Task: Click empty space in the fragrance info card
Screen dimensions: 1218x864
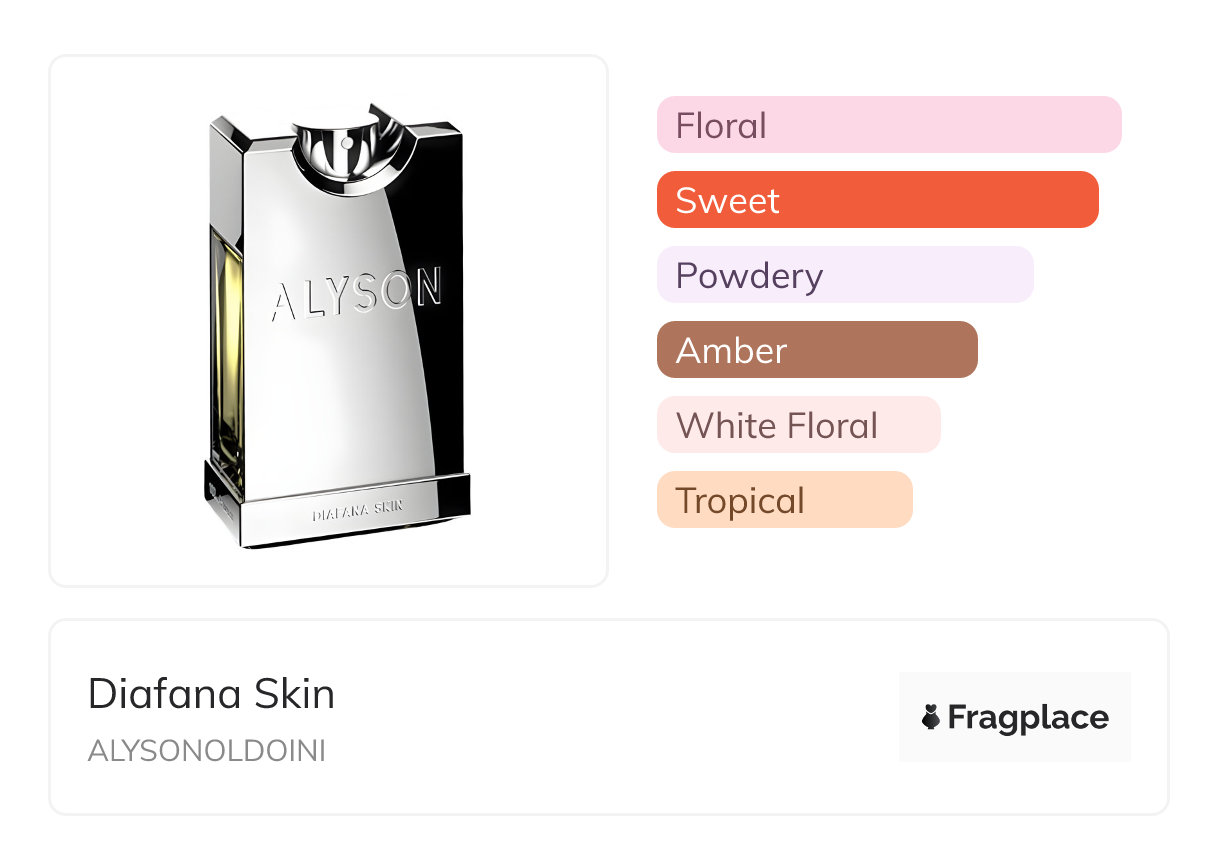Action: [x=620, y=718]
